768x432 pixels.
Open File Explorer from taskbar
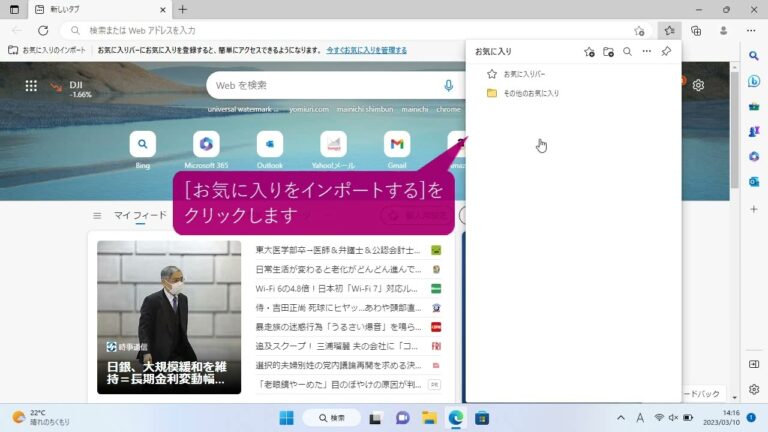[429, 418]
